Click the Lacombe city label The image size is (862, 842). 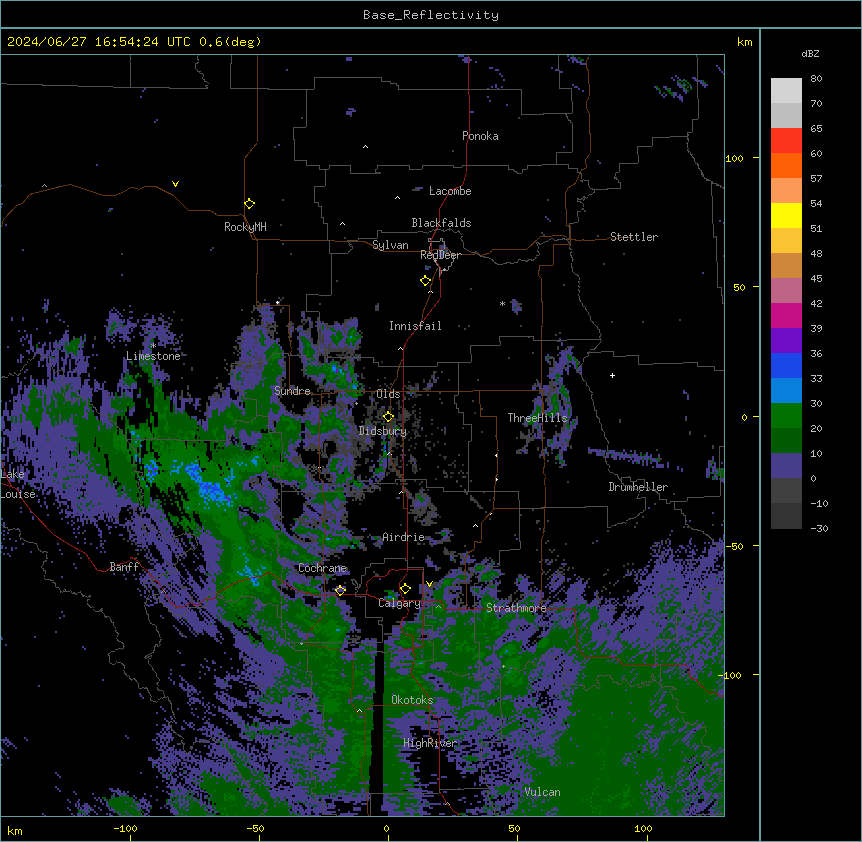[450, 191]
